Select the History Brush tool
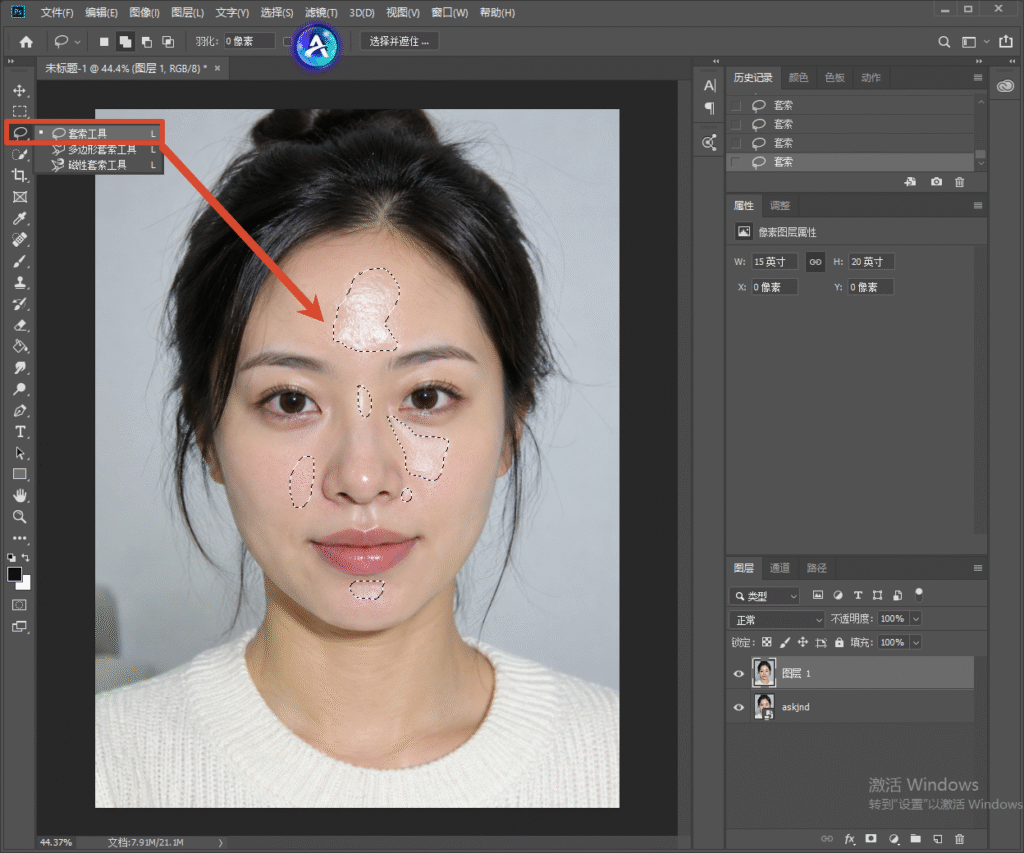1024x853 pixels. coord(20,304)
